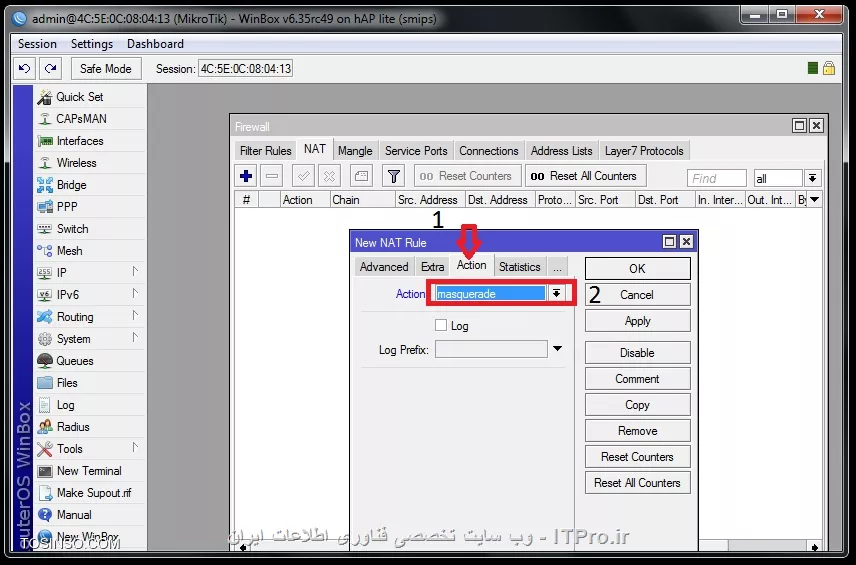Open the Session menu
This screenshot has height=565, width=856.
[37, 44]
